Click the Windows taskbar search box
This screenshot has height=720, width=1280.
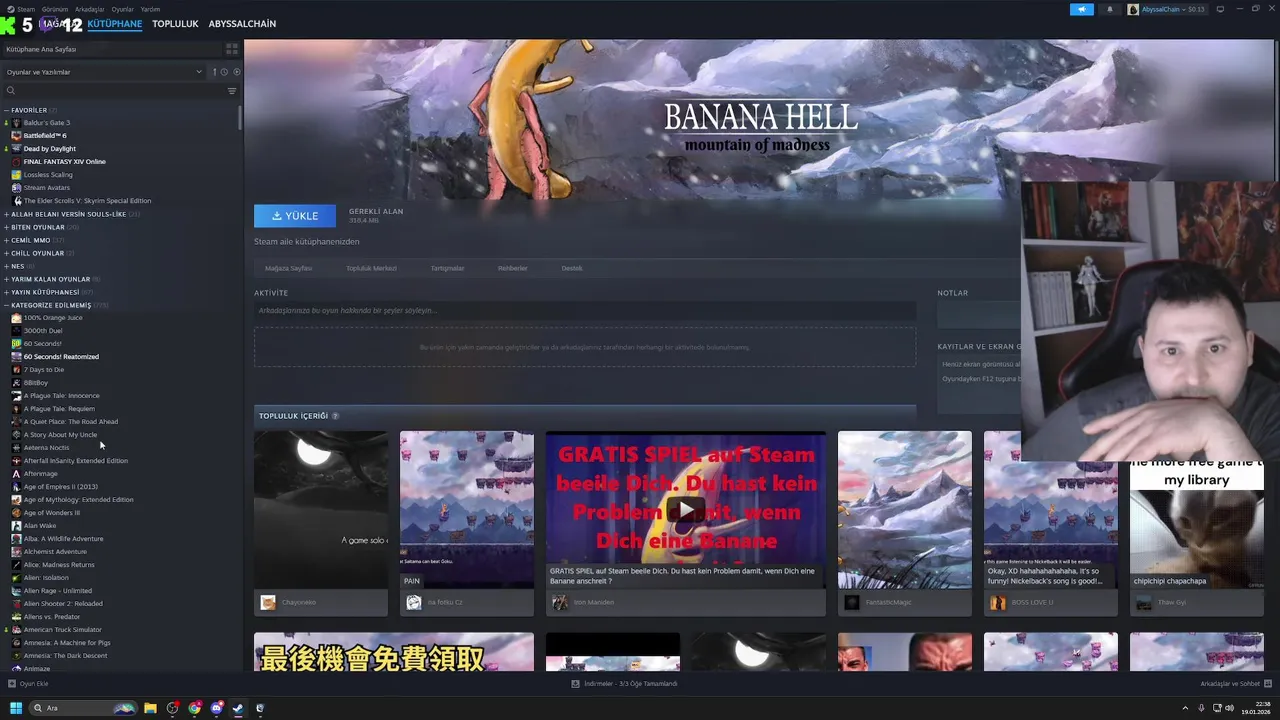84,708
